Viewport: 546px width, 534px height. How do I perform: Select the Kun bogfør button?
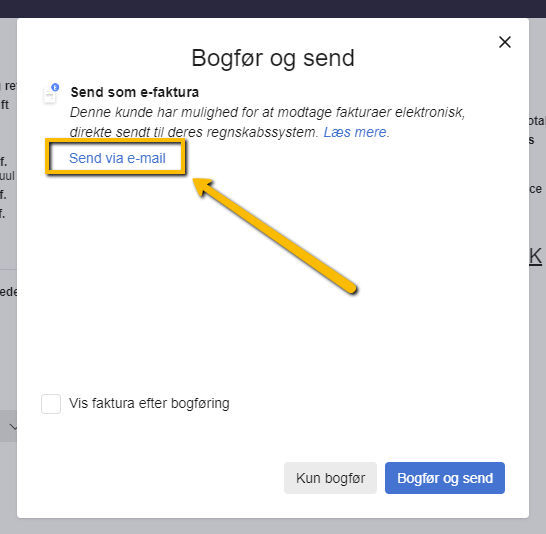point(330,478)
